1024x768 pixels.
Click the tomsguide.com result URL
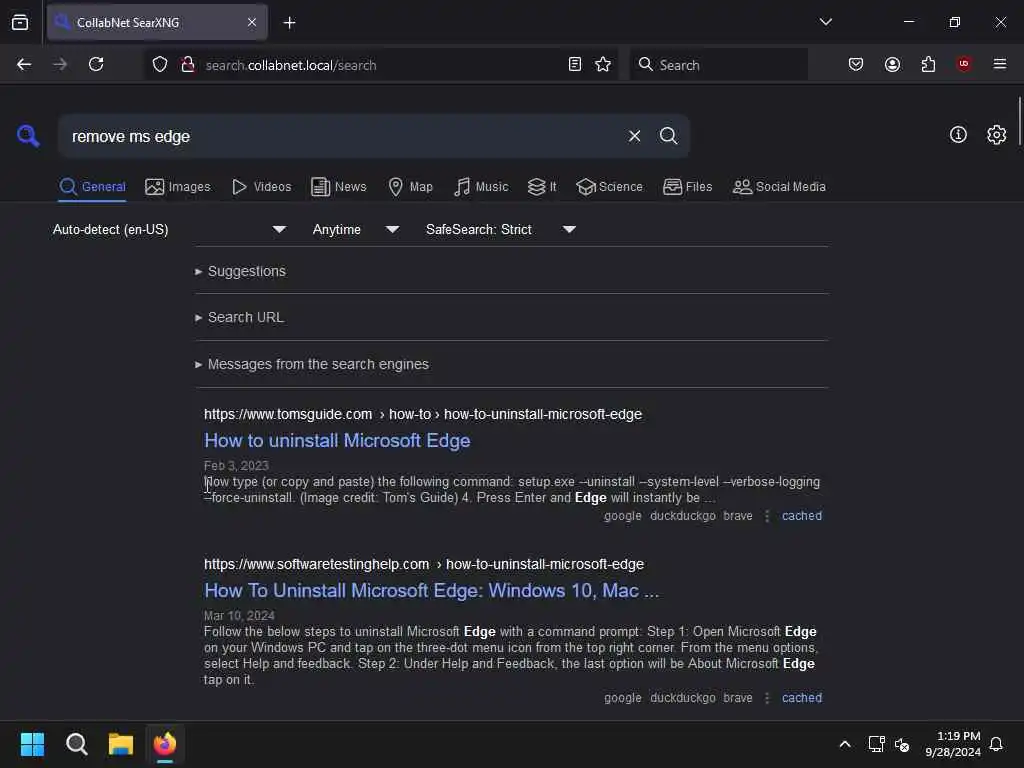423,415
